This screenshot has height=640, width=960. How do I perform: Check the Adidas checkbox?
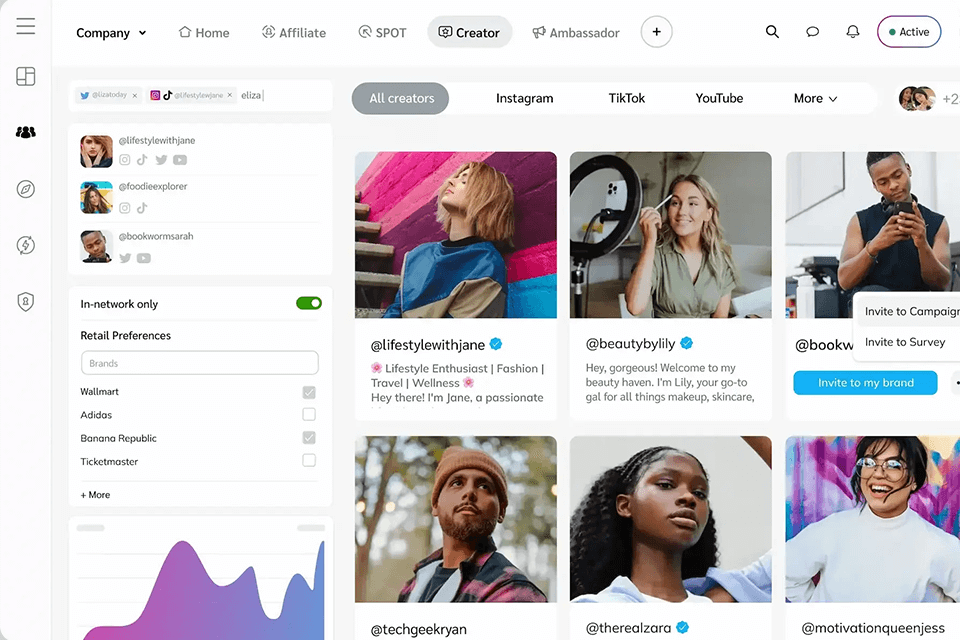pos(309,415)
